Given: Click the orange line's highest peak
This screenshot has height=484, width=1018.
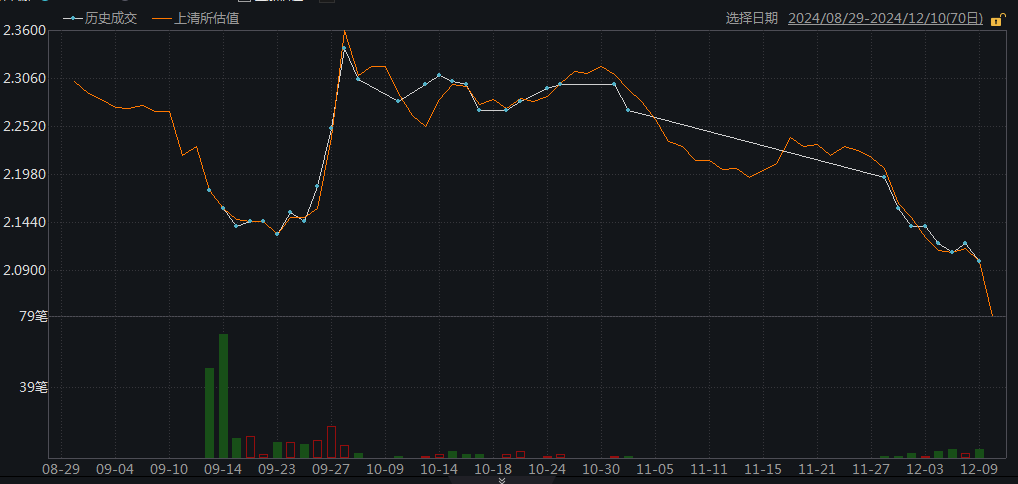Looking at the screenshot, I should [x=345, y=31].
